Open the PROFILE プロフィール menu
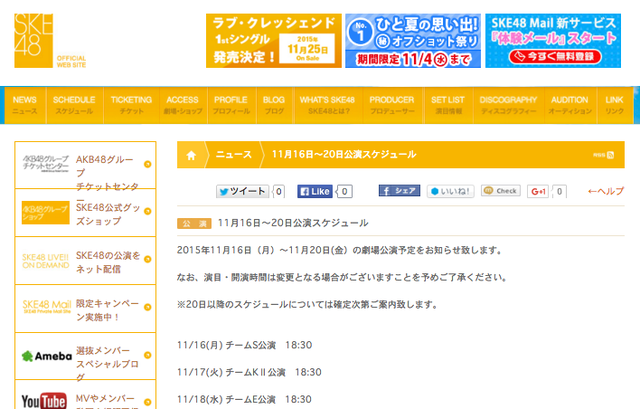 (x=231, y=105)
